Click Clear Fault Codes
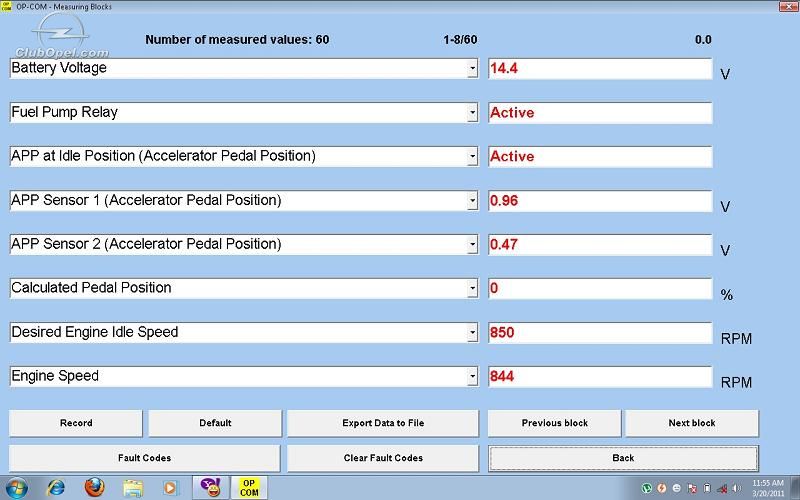Image resolution: width=800 pixels, height=500 pixels. 383,458
